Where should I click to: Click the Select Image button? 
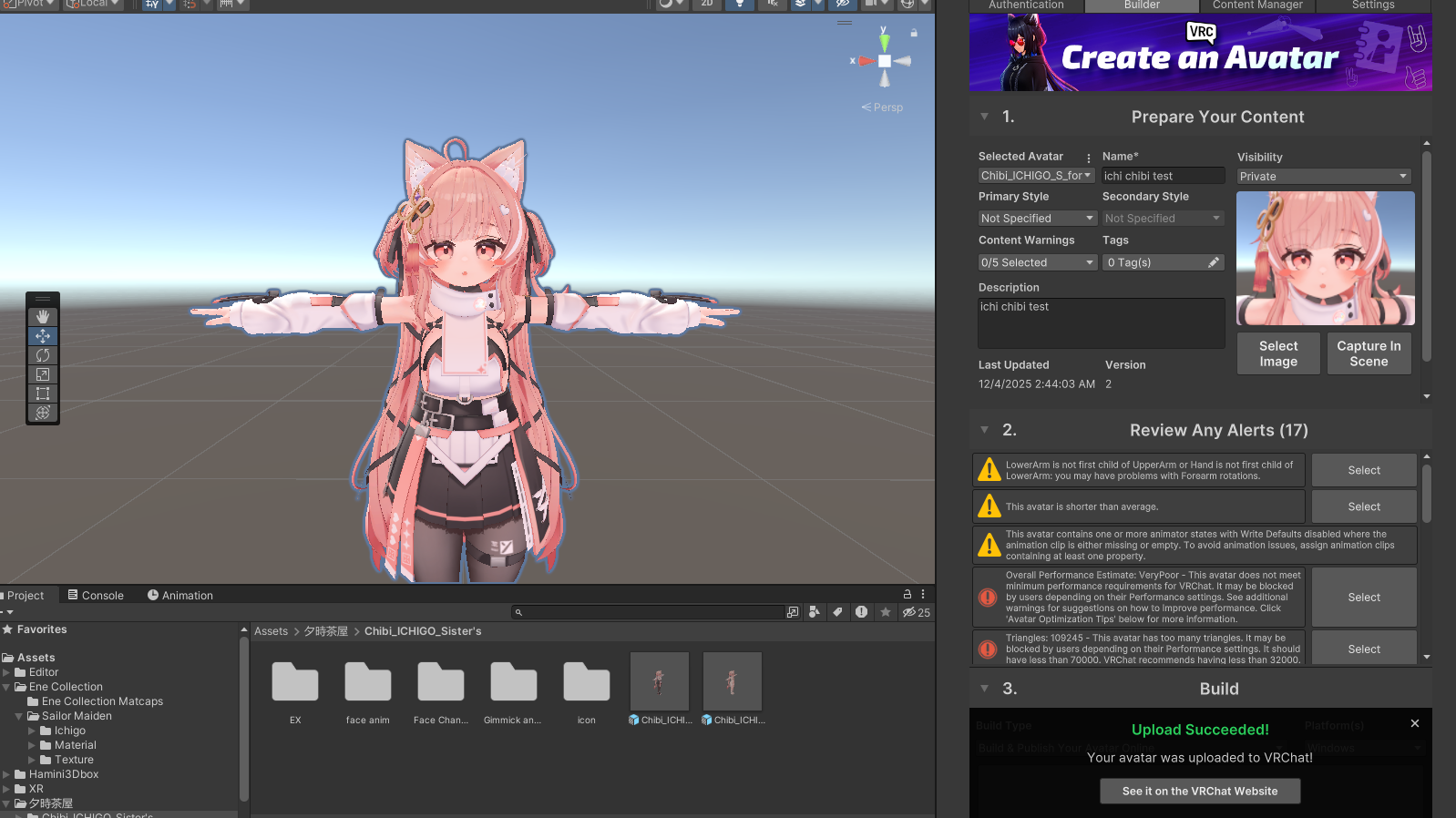click(x=1278, y=353)
